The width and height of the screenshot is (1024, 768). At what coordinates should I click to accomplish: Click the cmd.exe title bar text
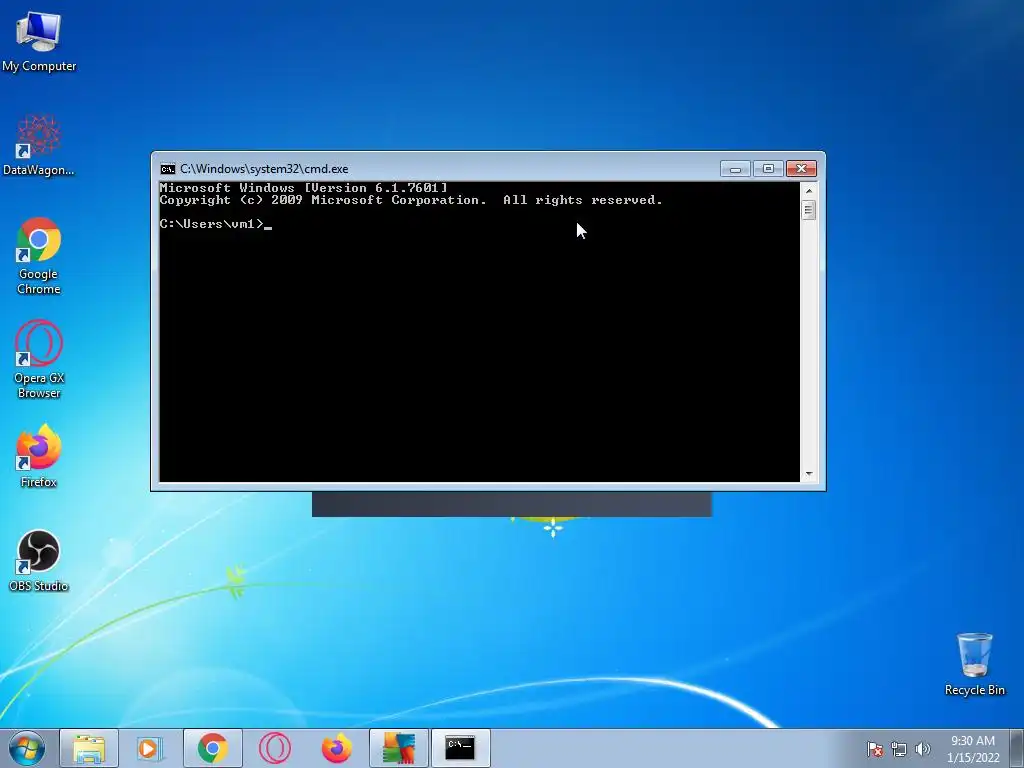pos(264,169)
